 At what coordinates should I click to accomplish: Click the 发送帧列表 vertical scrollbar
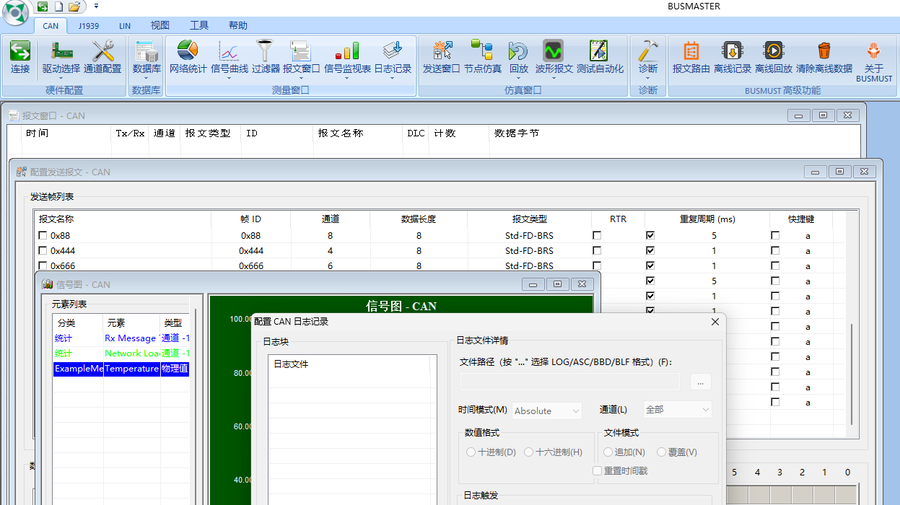pyautogui.click(x=852, y=373)
